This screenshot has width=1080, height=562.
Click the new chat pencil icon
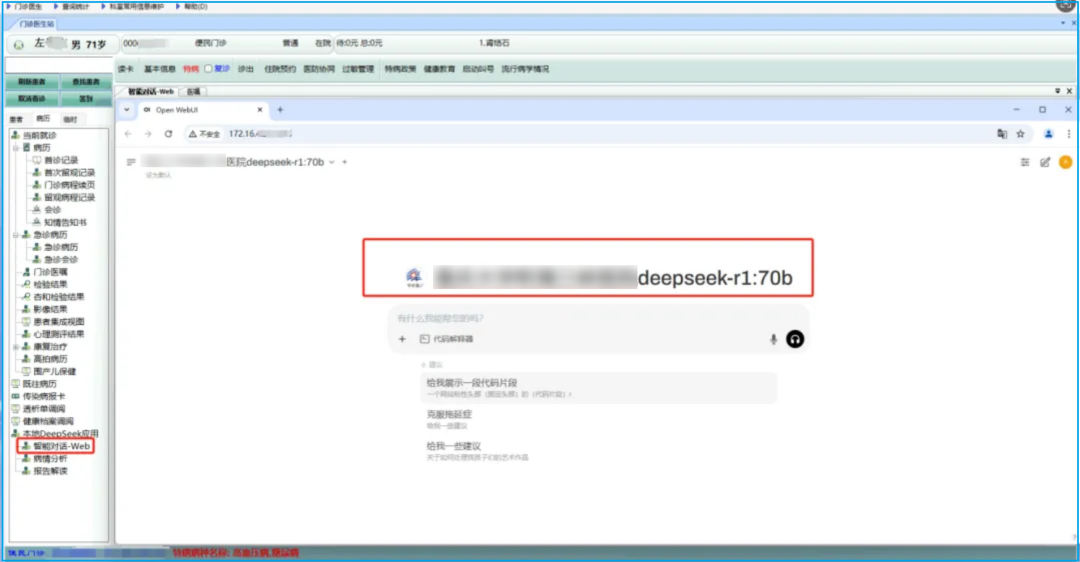pyautogui.click(x=1045, y=162)
